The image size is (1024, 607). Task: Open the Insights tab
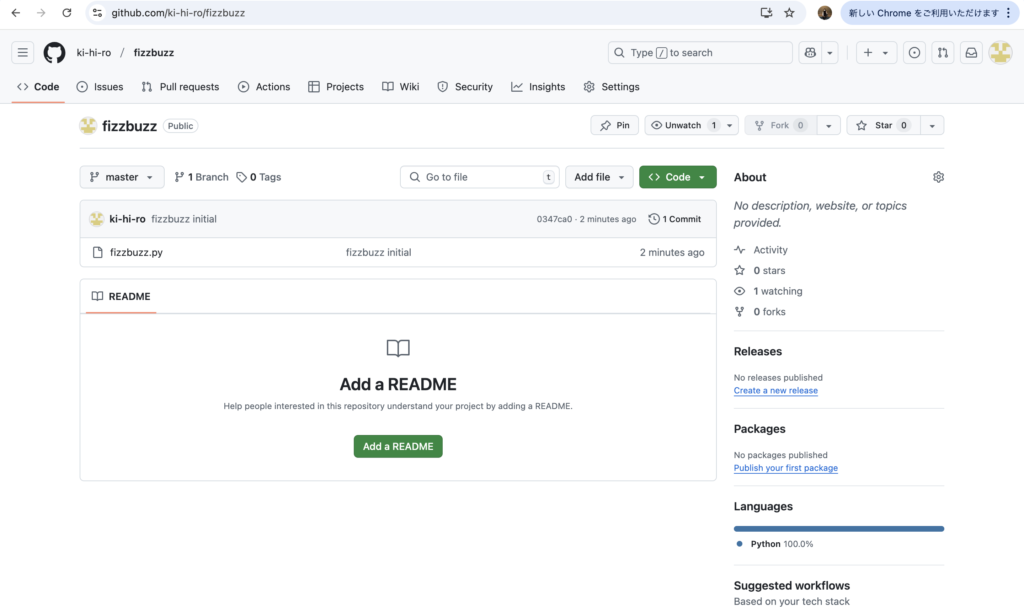coord(538,87)
